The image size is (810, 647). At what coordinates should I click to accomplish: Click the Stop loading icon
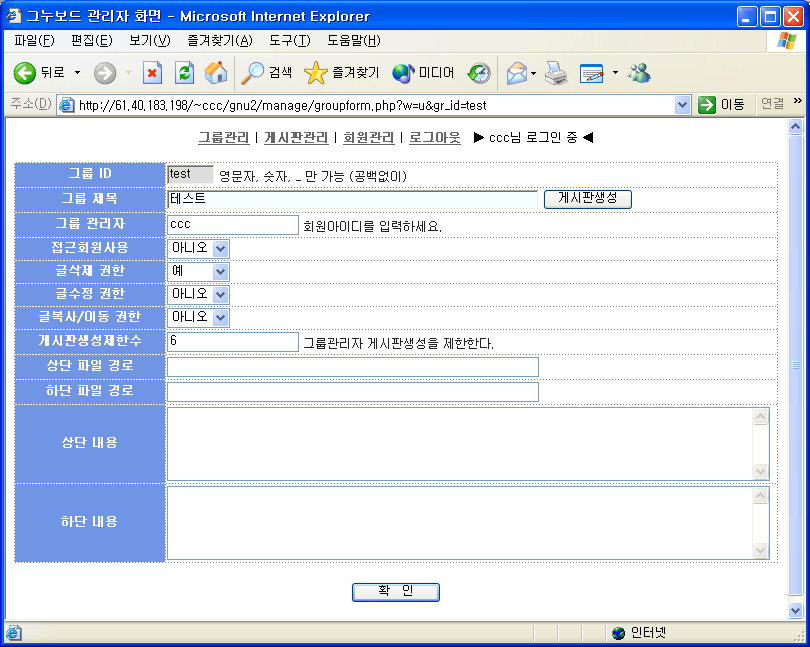[152, 73]
